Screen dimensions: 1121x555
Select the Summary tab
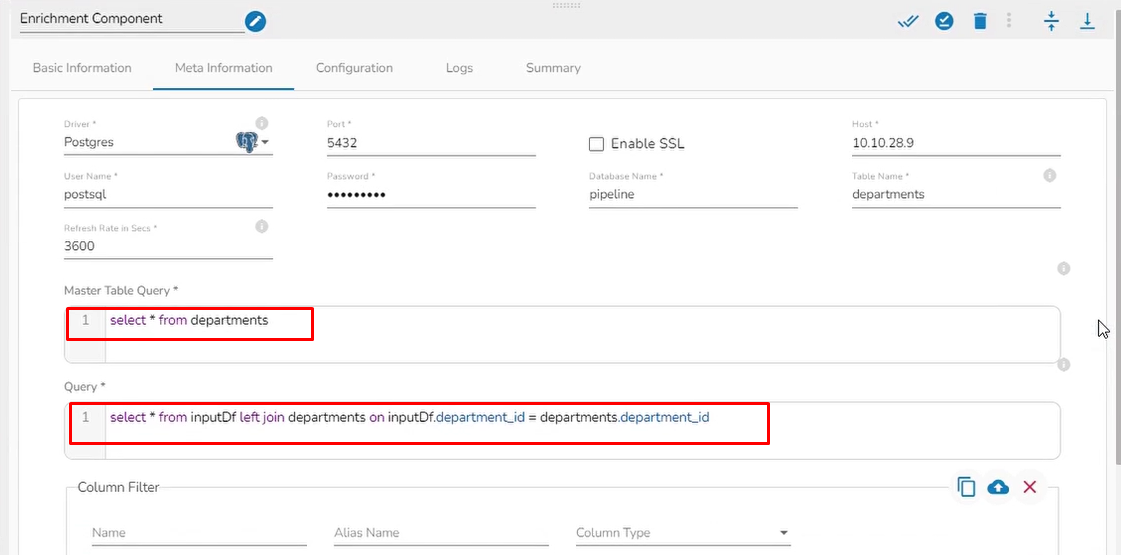(x=553, y=68)
